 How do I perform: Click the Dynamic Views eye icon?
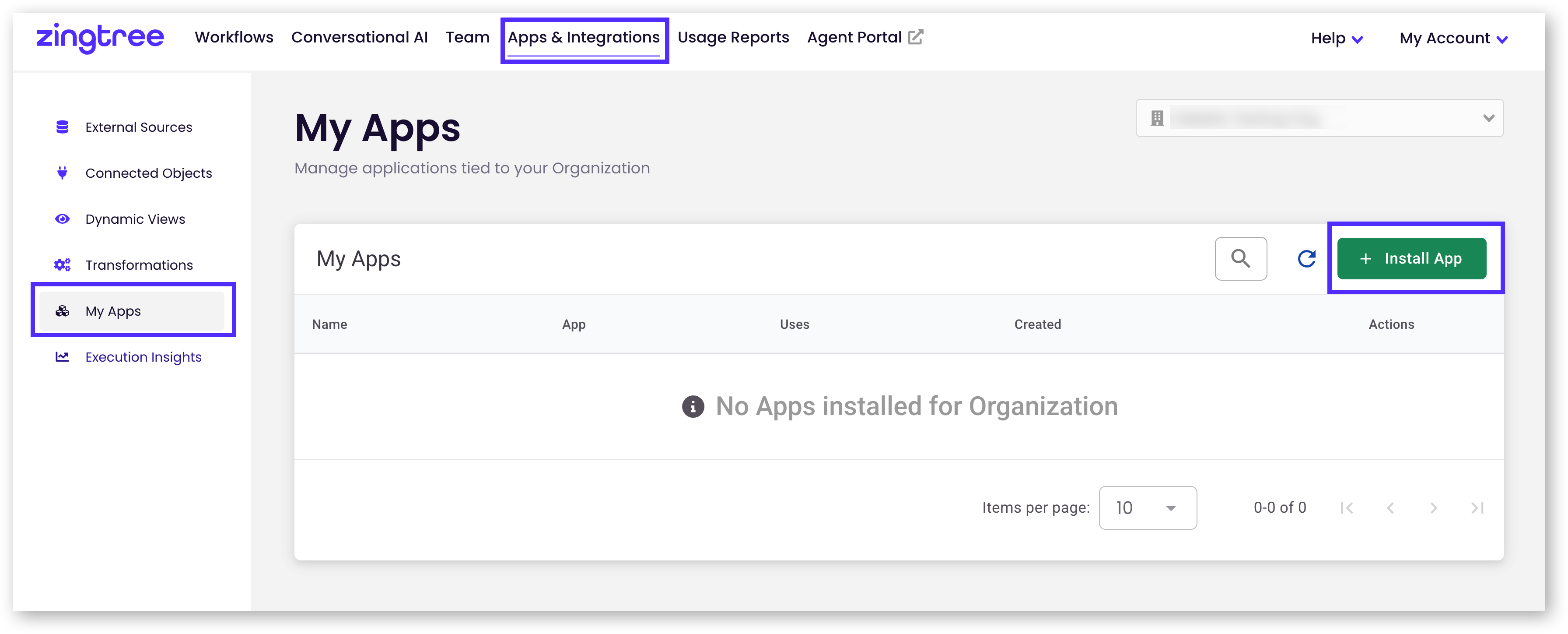[x=62, y=218]
